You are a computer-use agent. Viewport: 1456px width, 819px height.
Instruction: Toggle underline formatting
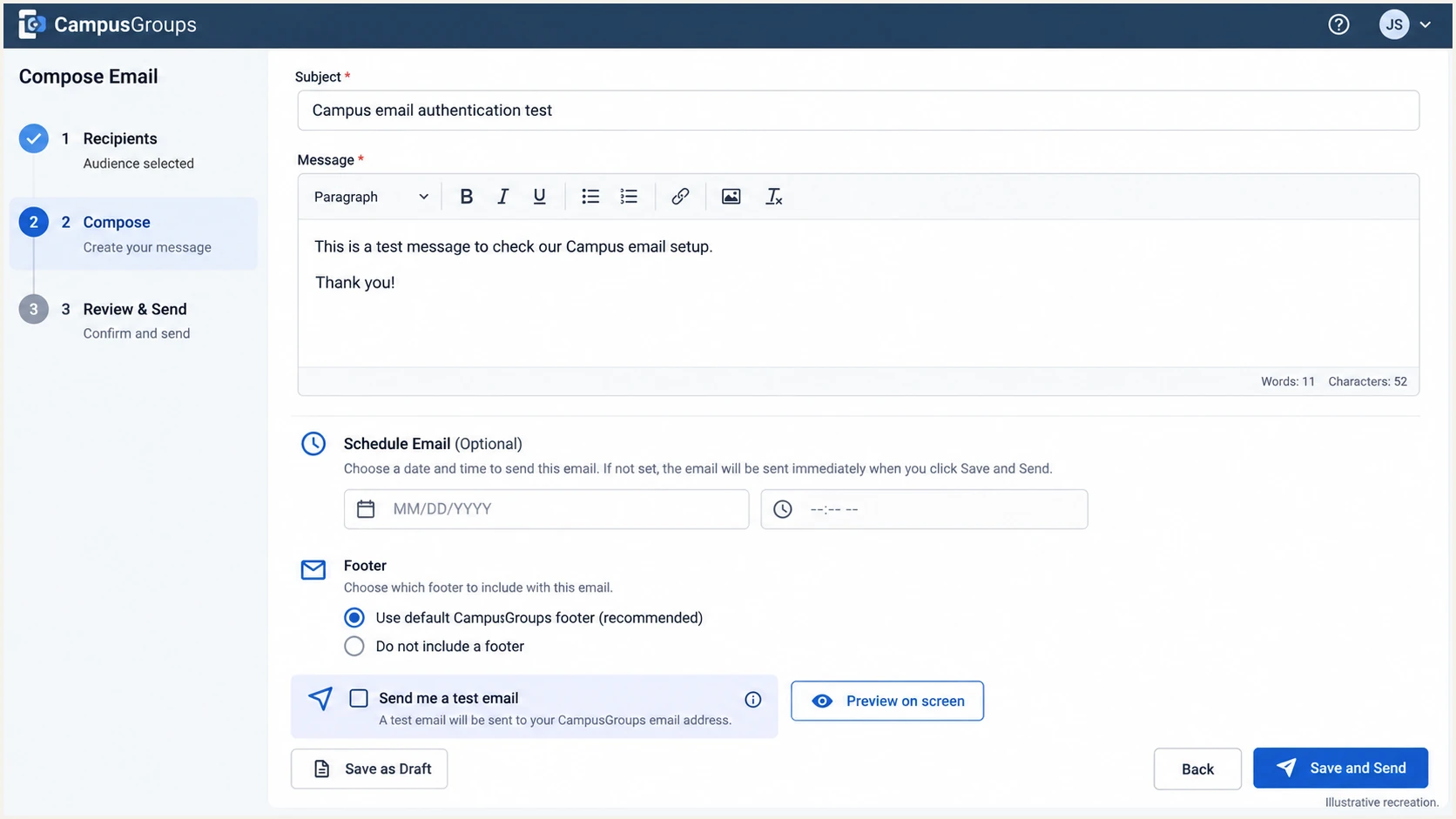coord(539,197)
